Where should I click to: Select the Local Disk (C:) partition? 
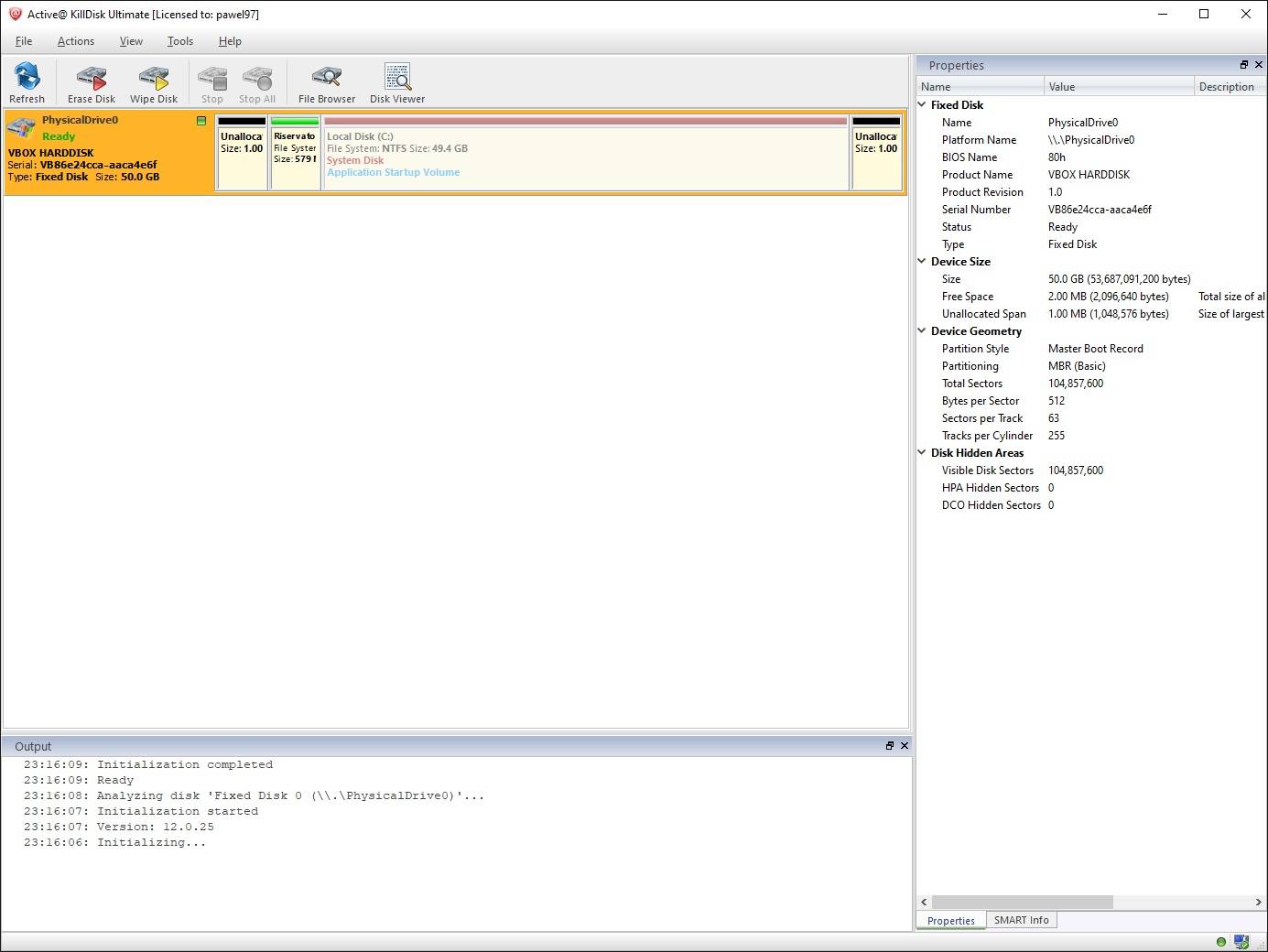pos(585,154)
